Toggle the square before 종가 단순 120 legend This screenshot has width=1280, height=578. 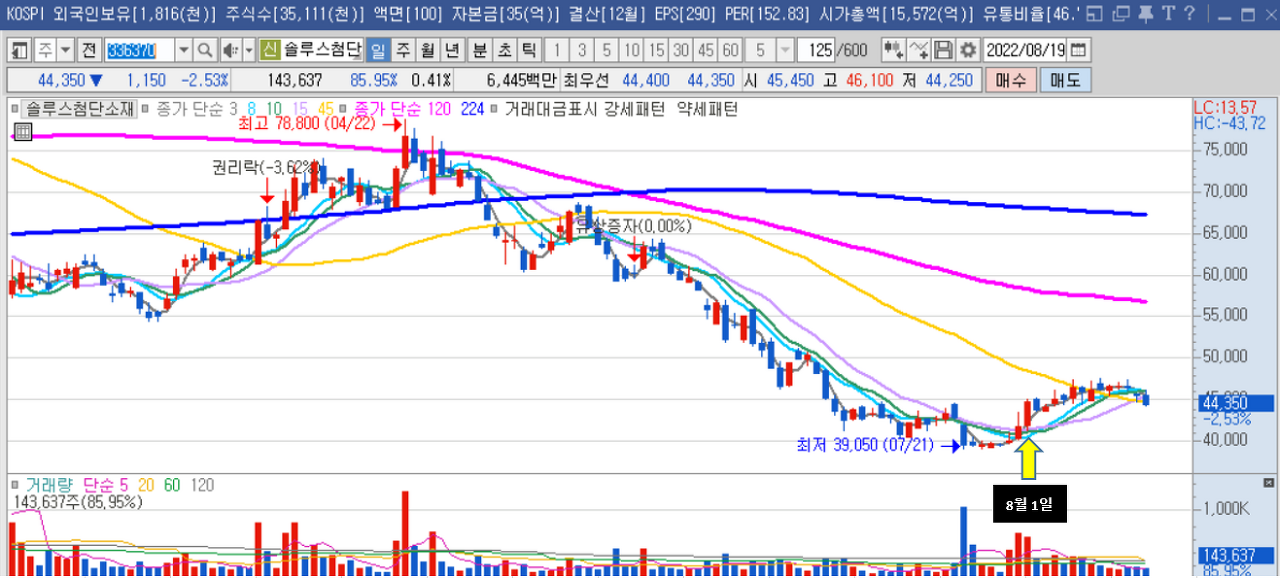pyautogui.click(x=343, y=109)
